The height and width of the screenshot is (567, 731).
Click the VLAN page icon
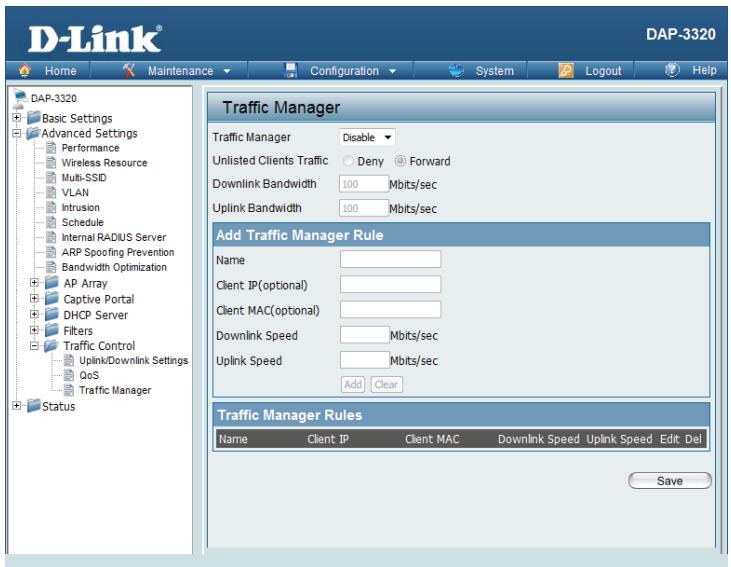pyautogui.click(x=51, y=193)
